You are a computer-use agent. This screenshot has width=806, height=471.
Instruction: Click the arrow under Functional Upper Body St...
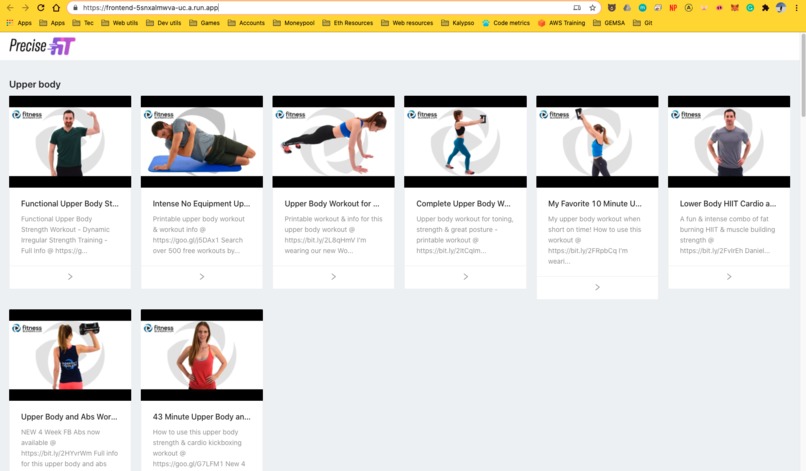(70, 277)
